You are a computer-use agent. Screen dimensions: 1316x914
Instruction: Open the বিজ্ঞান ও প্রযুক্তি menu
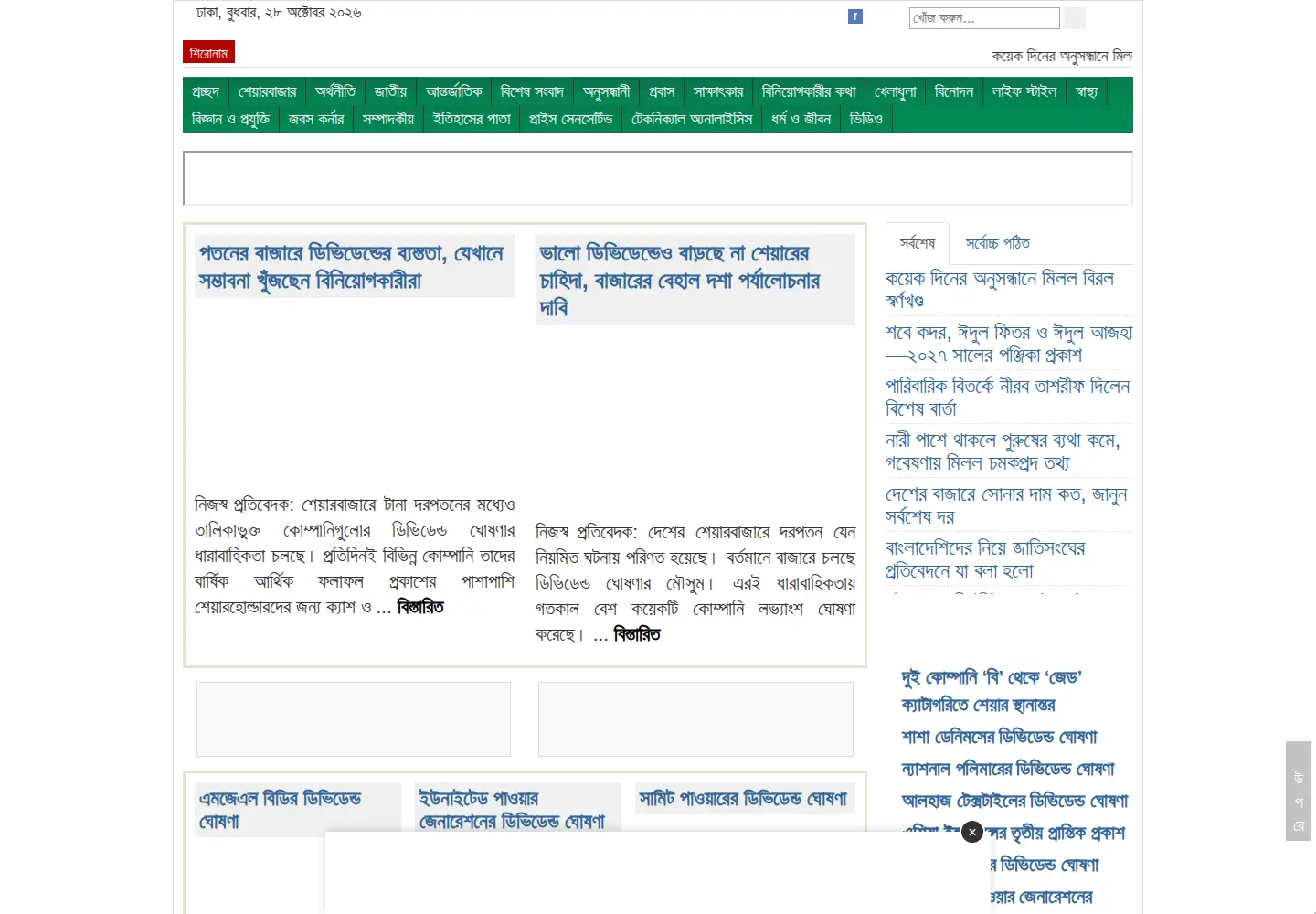coord(230,119)
